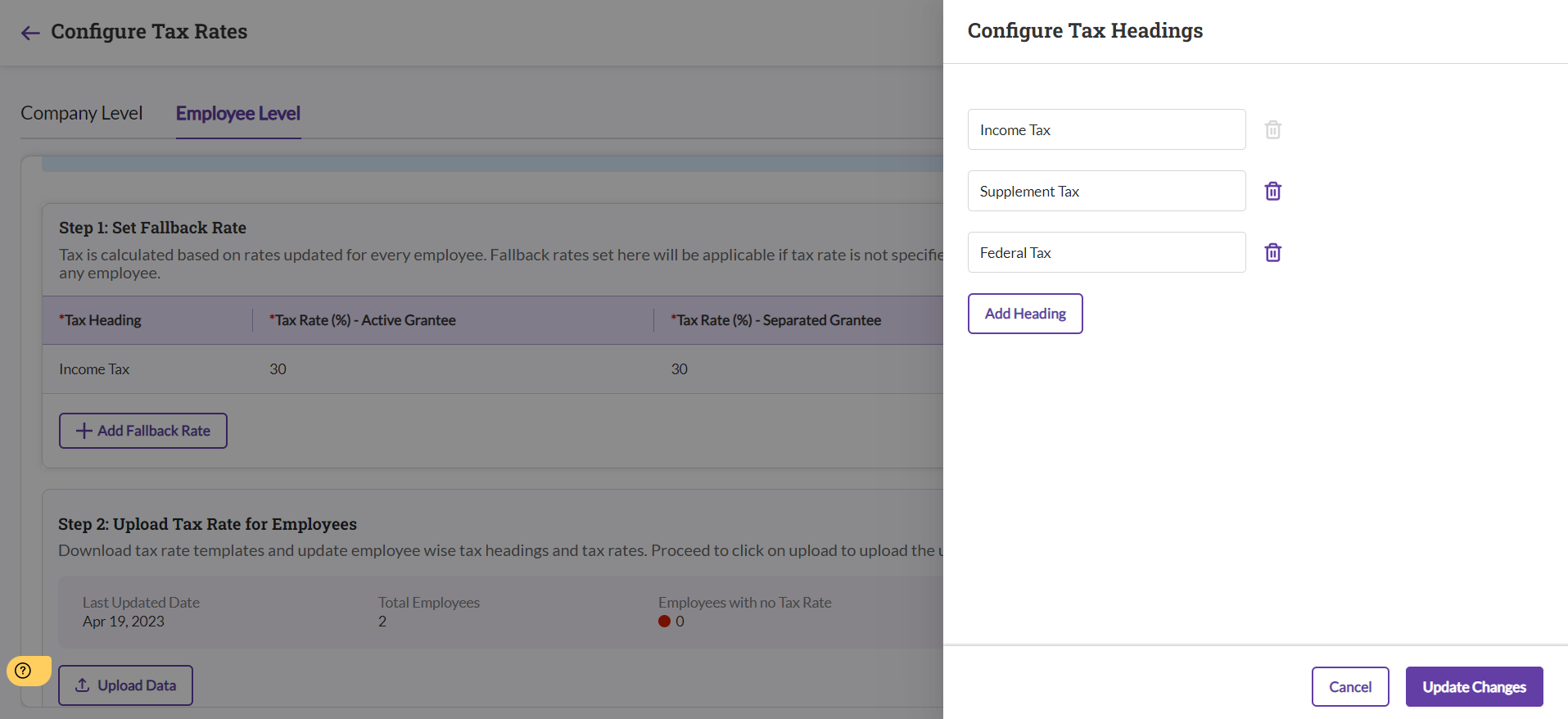Click Add Fallback Rate button

click(x=143, y=431)
